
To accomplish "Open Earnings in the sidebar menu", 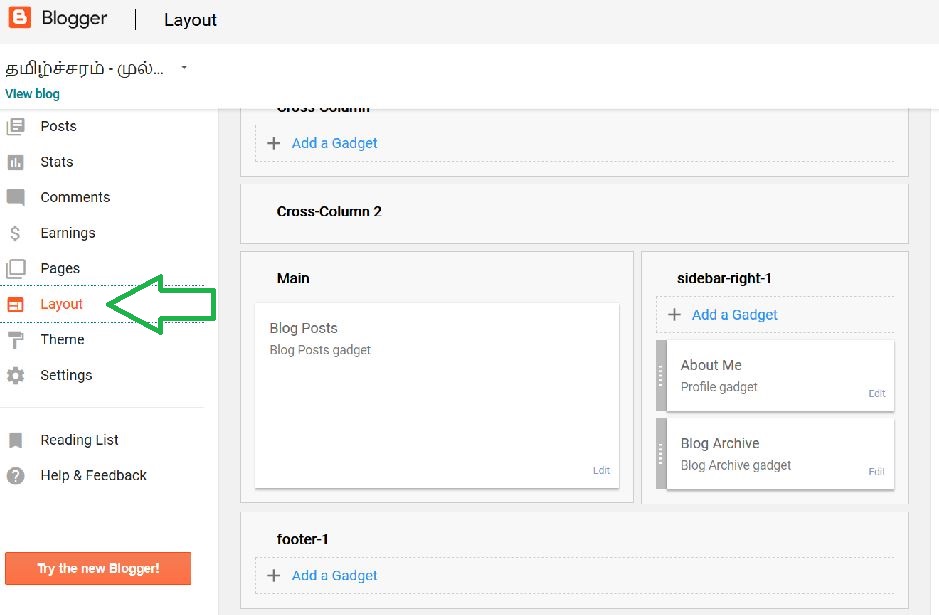I will 68,233.
